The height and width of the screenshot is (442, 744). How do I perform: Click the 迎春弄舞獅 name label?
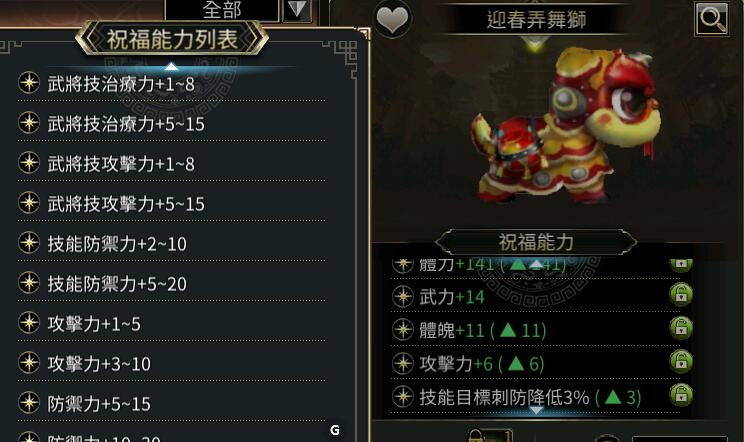pos(536,19)
